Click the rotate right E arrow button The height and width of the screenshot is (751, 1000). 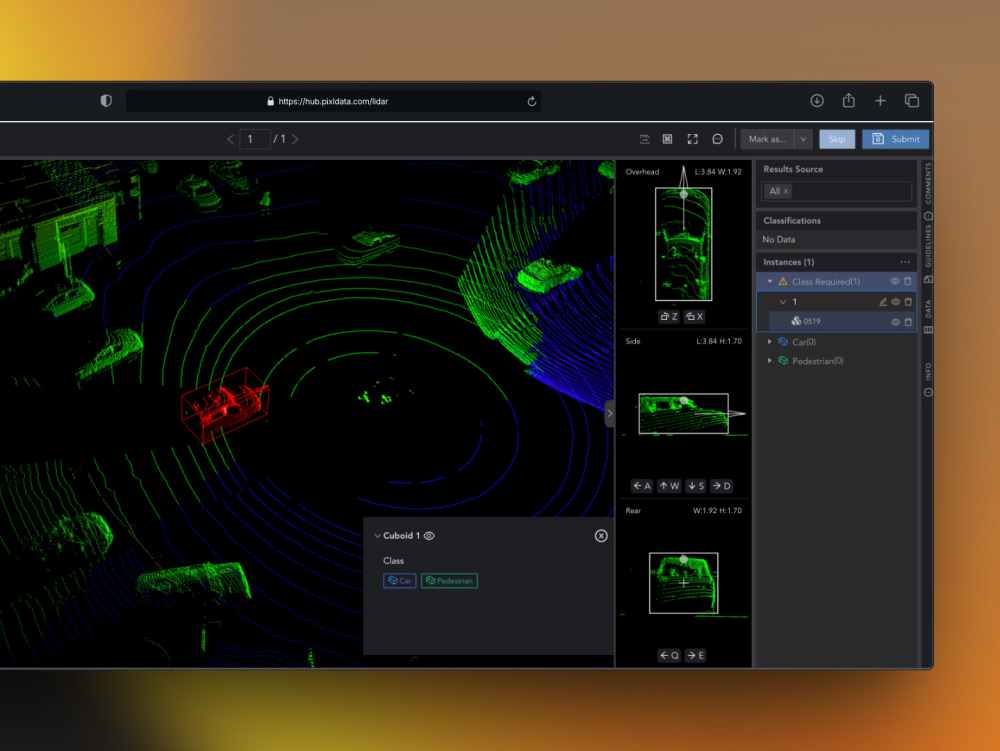click(x=696, y=655)
